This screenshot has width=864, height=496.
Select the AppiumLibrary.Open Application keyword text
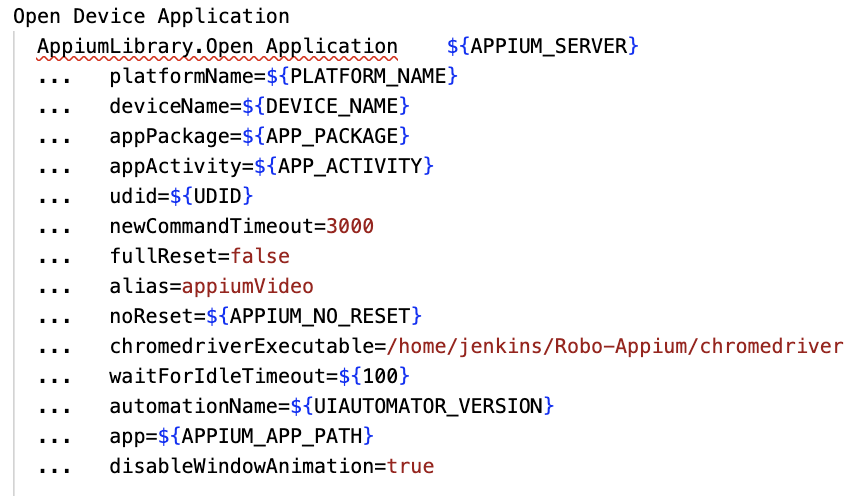click(x=217, y=47)
